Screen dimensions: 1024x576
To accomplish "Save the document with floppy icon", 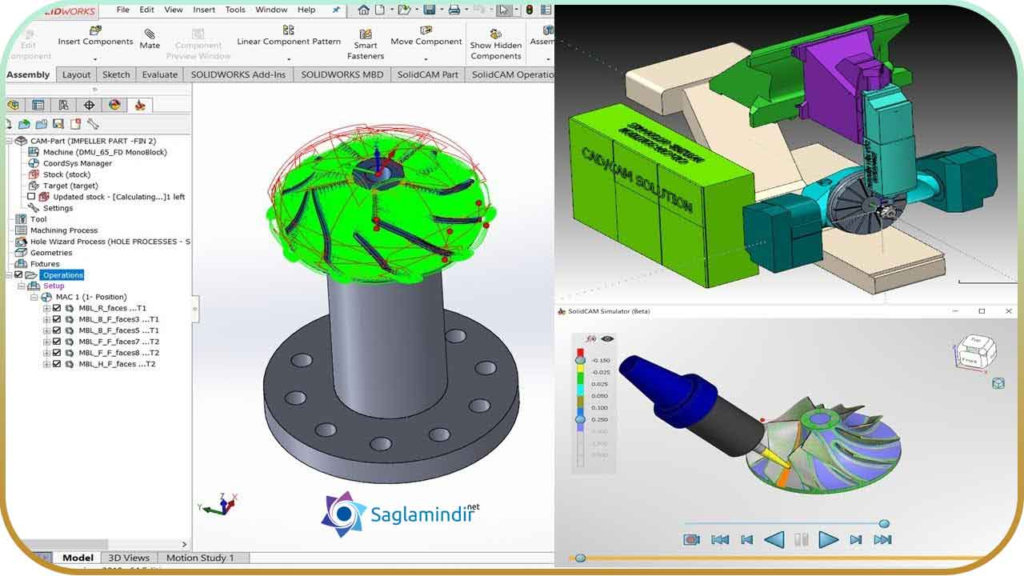I will tap(429, 10).
